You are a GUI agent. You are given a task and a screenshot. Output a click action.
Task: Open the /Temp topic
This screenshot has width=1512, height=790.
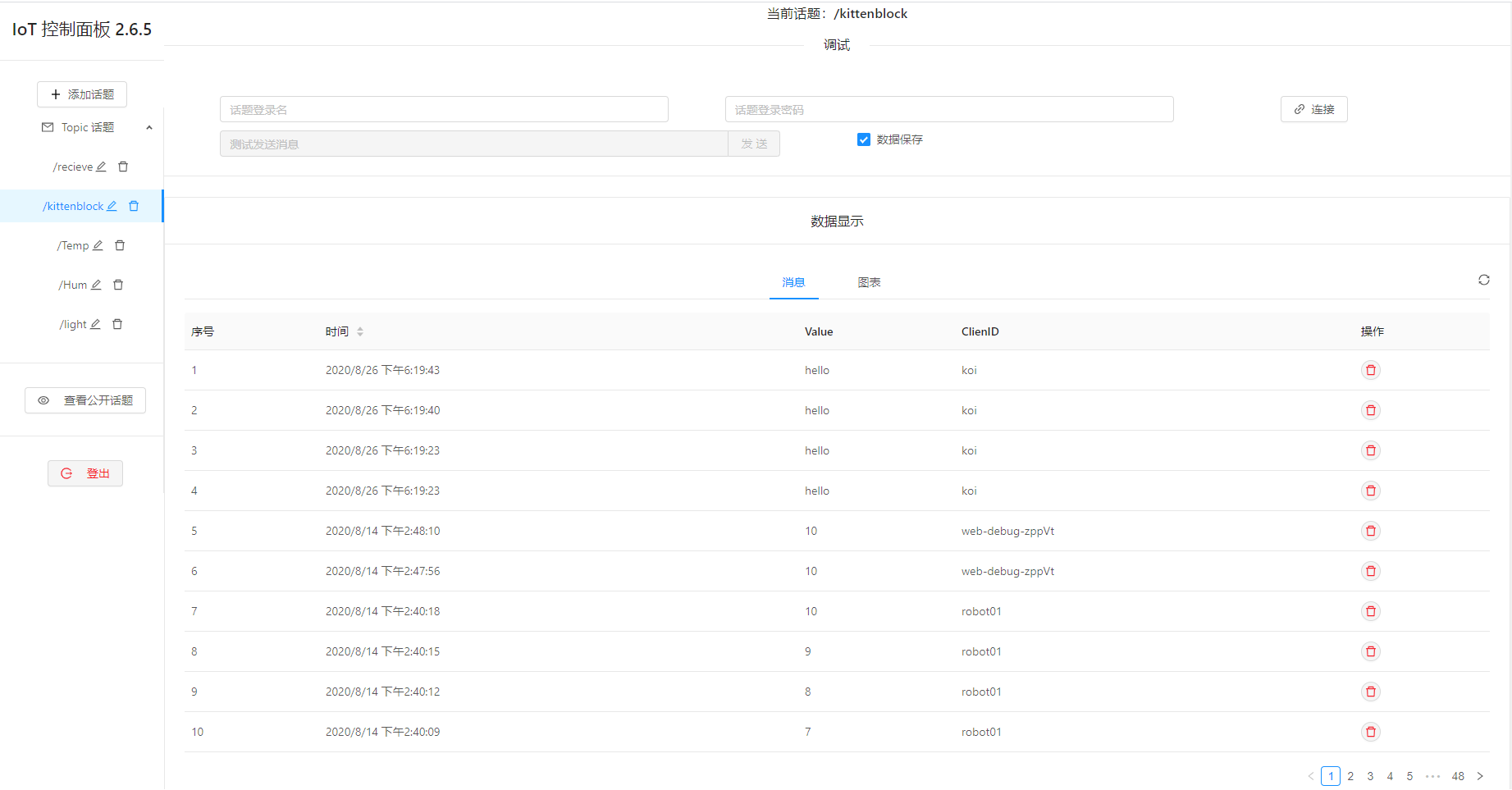tap(73, 245)
